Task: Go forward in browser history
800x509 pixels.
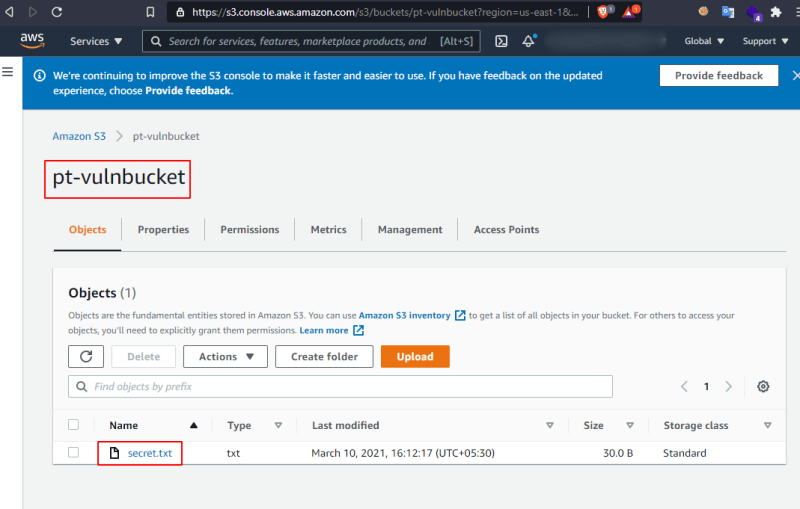Action: 33,12
